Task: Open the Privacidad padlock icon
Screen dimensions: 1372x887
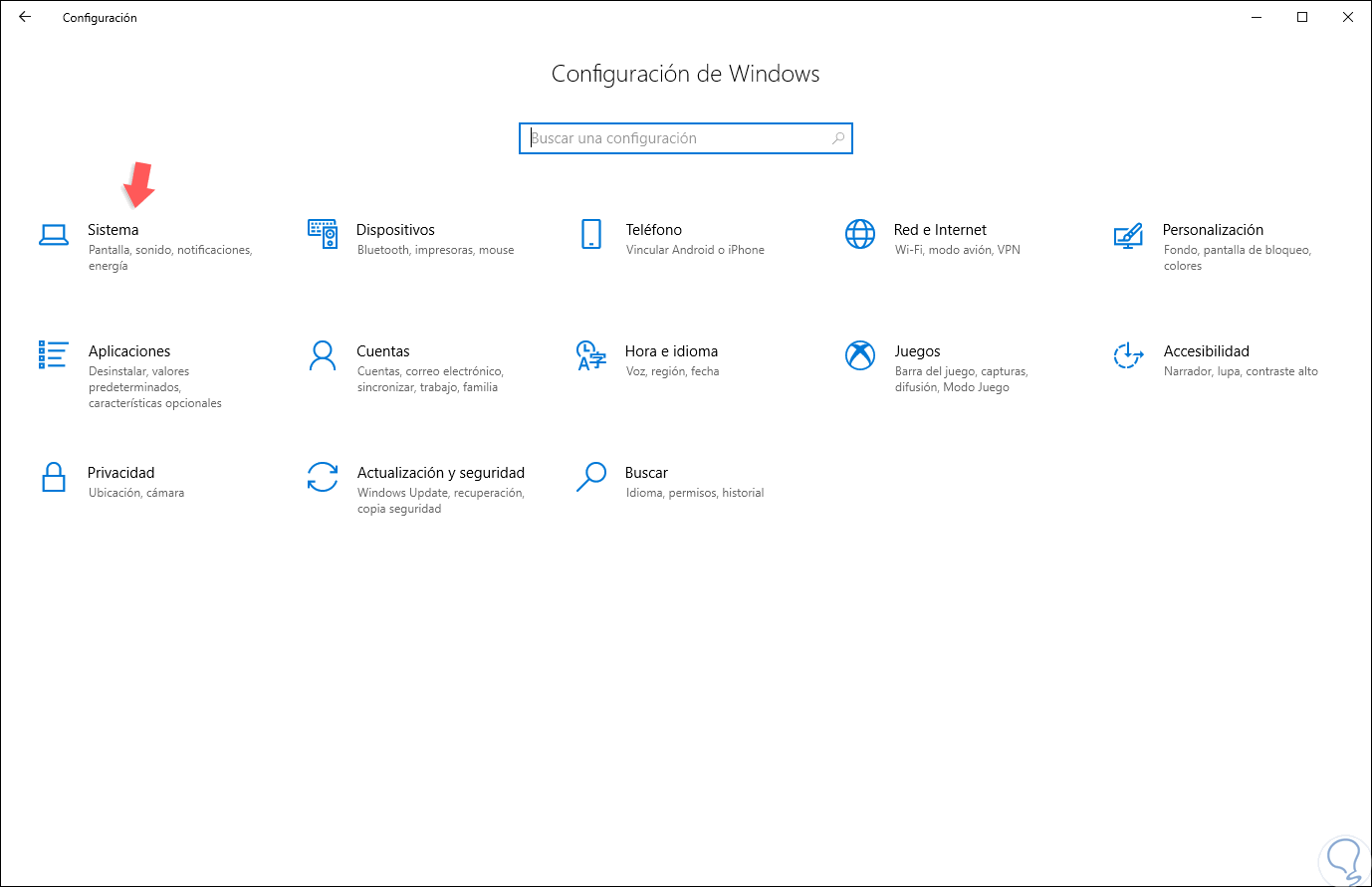Action: click(x=54, y=477)
